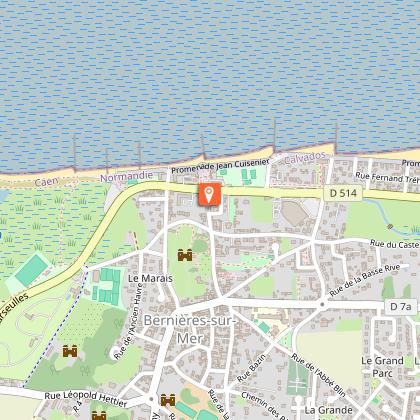Click the Calvados region label
The height and width of the screenshot is (420, 420).
pyautogui.click(x=305, y=157)
